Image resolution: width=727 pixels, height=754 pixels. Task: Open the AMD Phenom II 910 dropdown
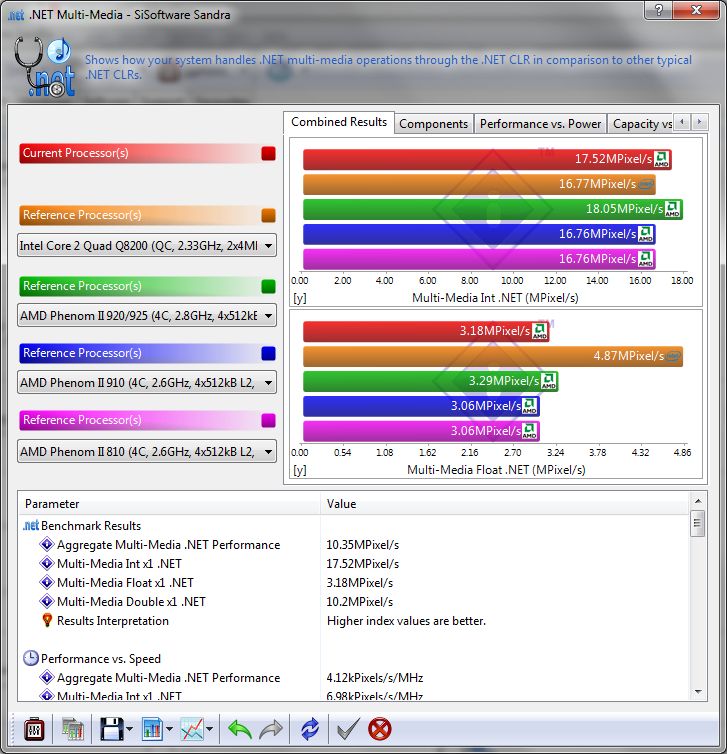[x=147, y=382]
